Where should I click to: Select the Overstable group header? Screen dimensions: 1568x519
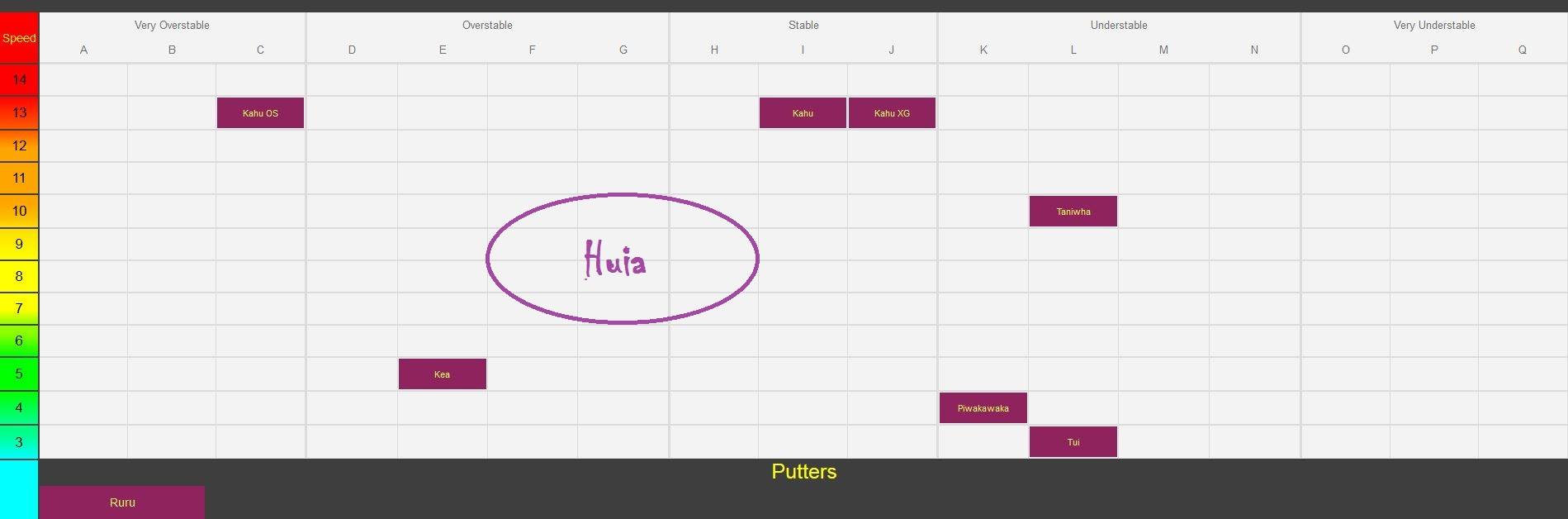point(487,25)
